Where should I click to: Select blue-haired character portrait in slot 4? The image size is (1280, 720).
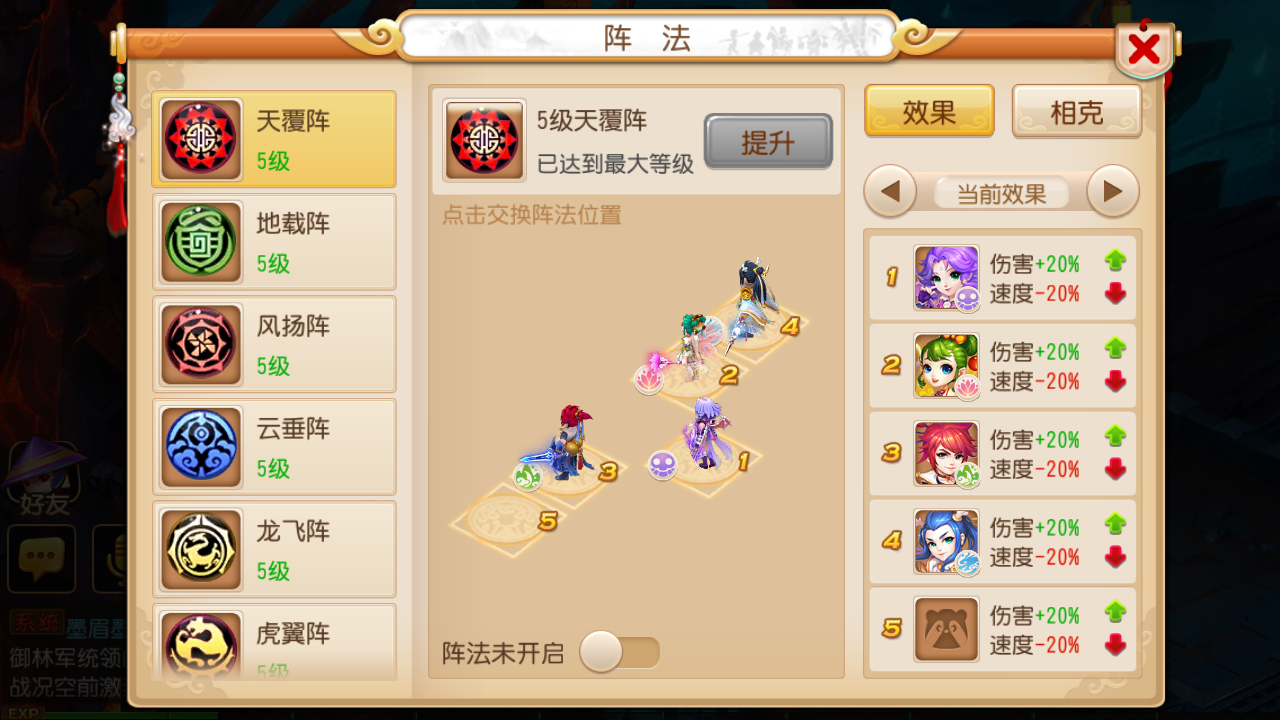pyautogui.click(x=946, y=542)
